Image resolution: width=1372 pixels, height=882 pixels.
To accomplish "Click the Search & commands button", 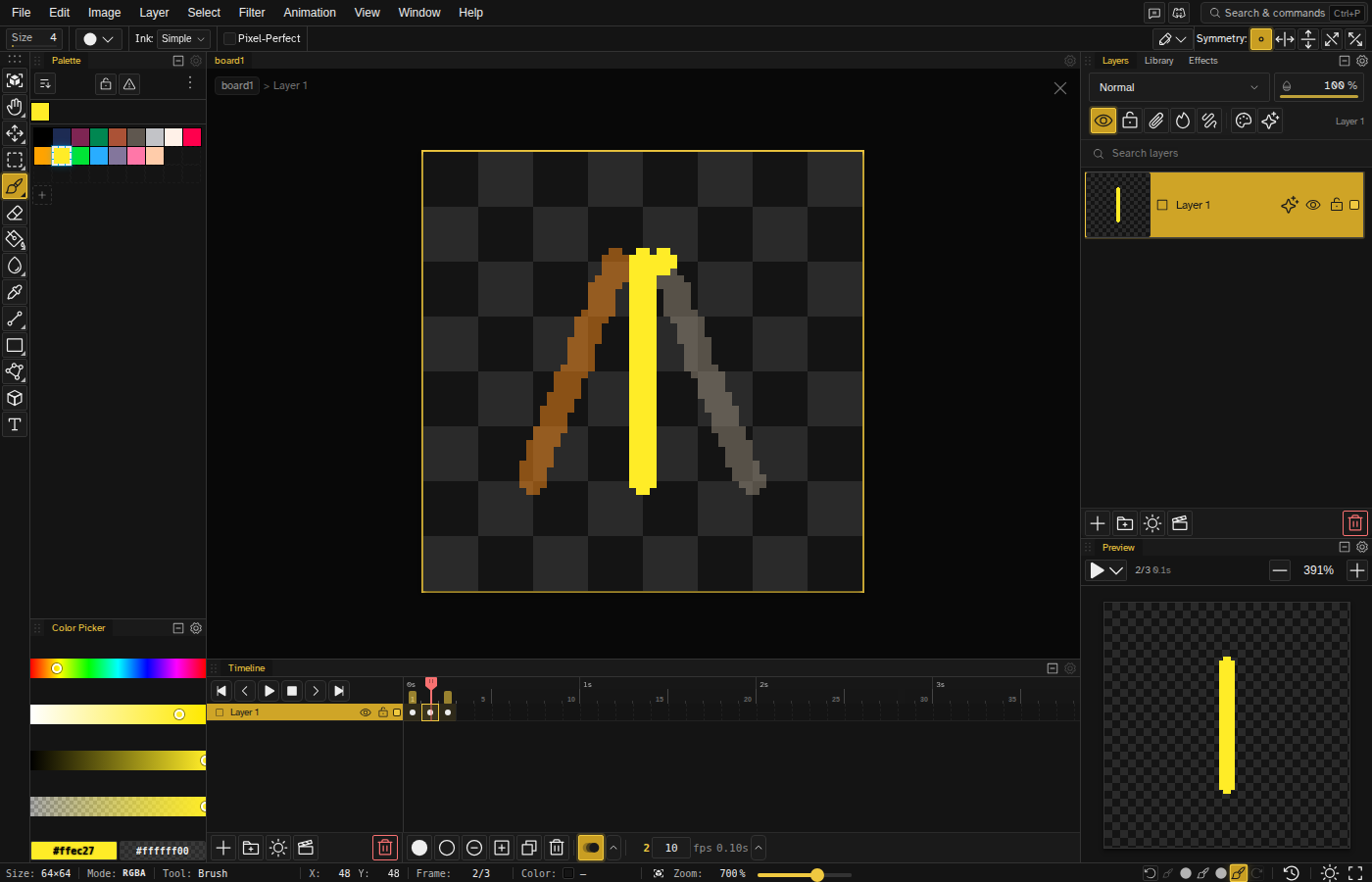I will coord(1284,13).
